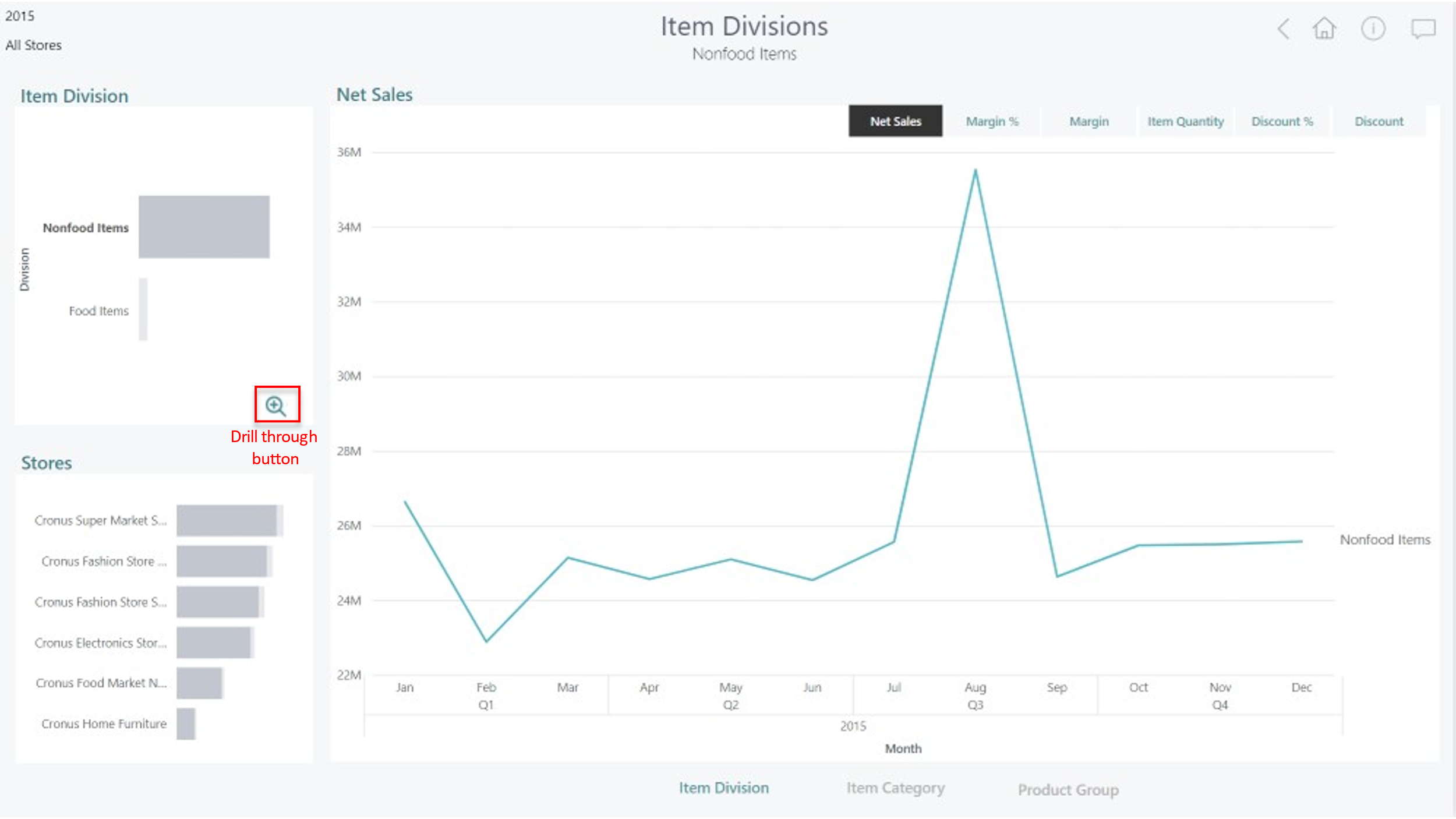
Task: Select the Net Sales measure button
Action: 895,121
